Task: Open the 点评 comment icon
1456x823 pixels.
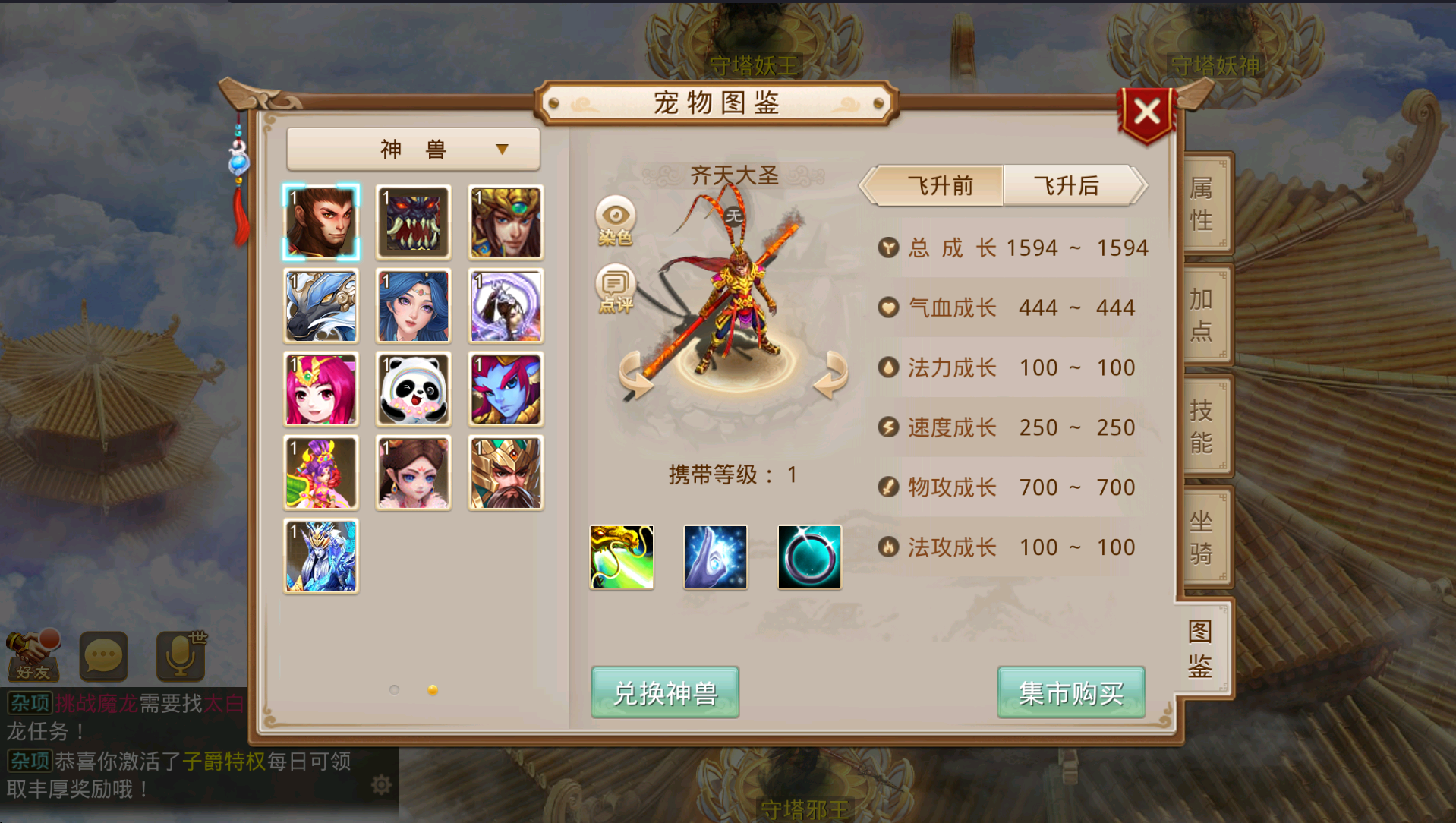Action: 615,289
